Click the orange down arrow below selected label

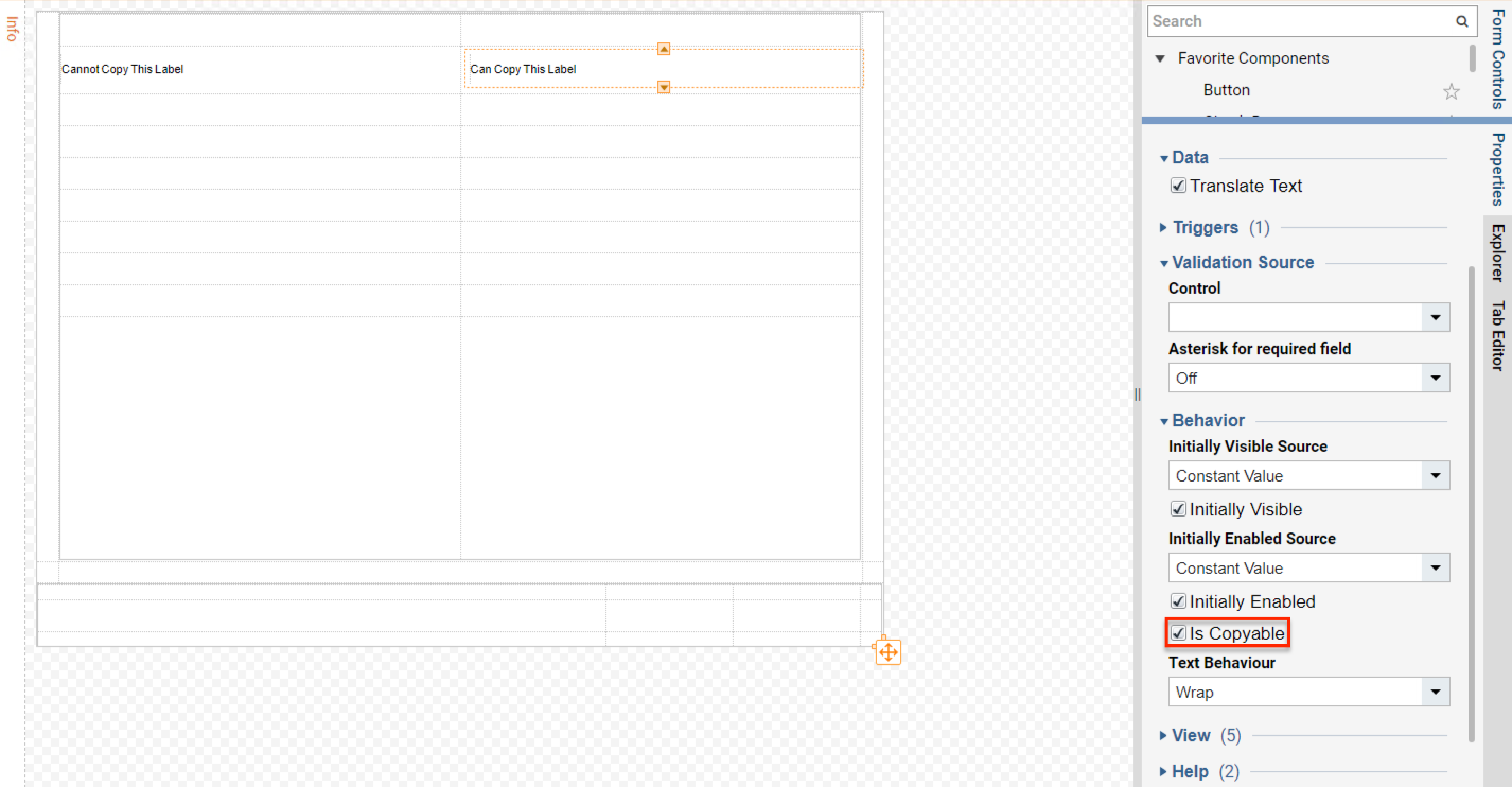(663, 88)
